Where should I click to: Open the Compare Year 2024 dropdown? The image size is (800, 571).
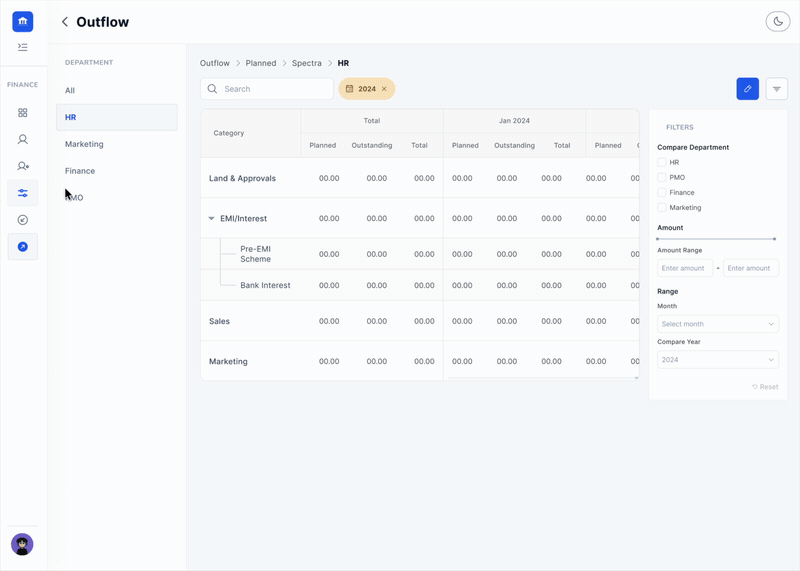click(x=718, y=360)
